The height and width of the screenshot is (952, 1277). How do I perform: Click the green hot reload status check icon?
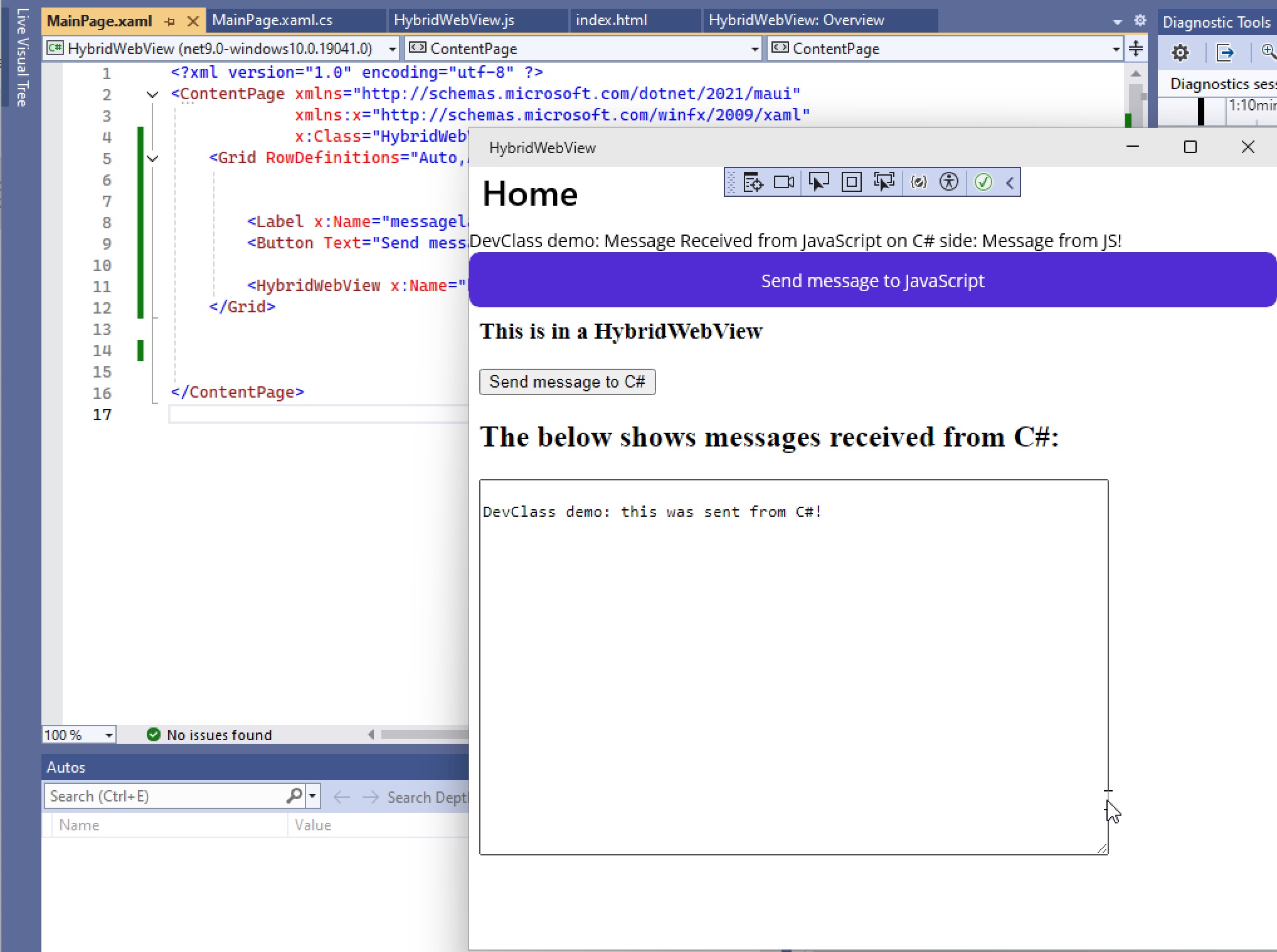pyautogui.click(x=983, y=182)
